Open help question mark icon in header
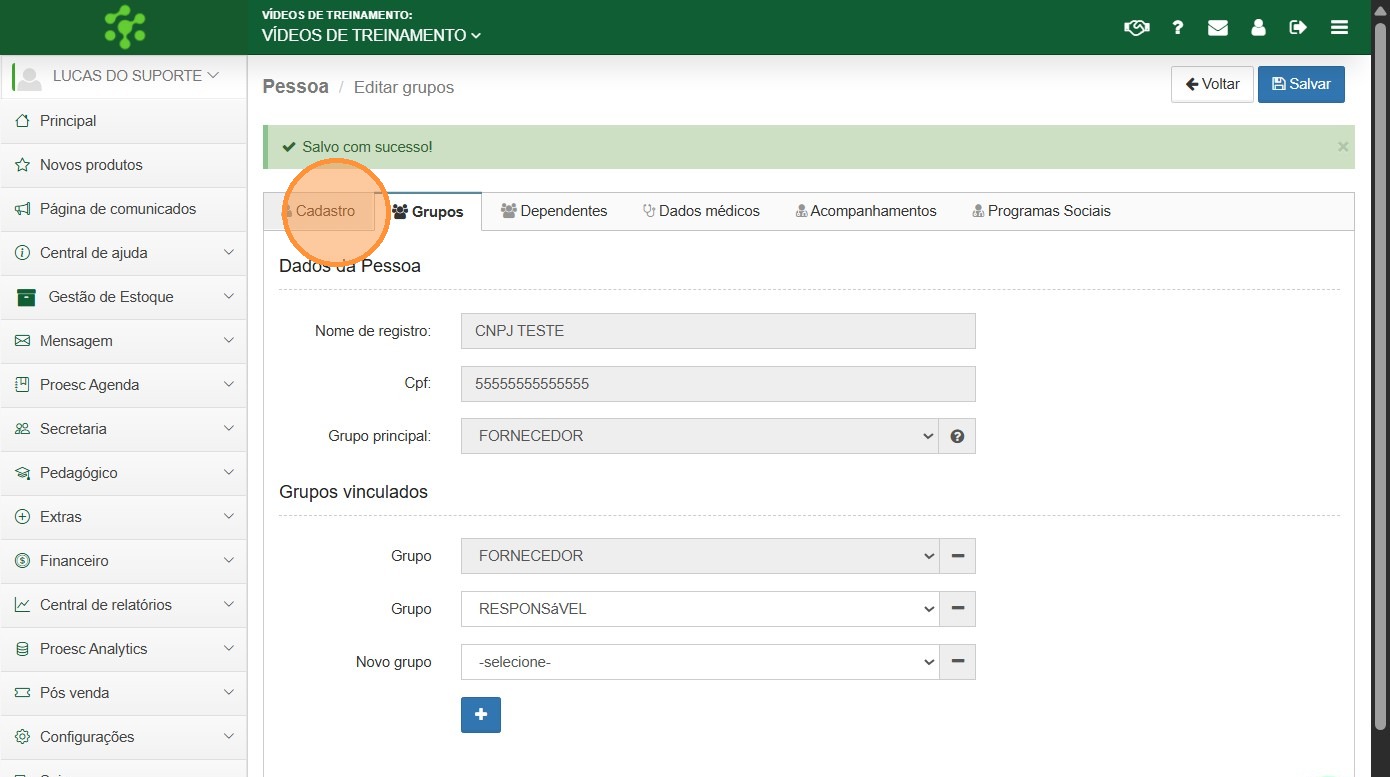The height and width of the screenshot is (777, 1390). 1178,28
